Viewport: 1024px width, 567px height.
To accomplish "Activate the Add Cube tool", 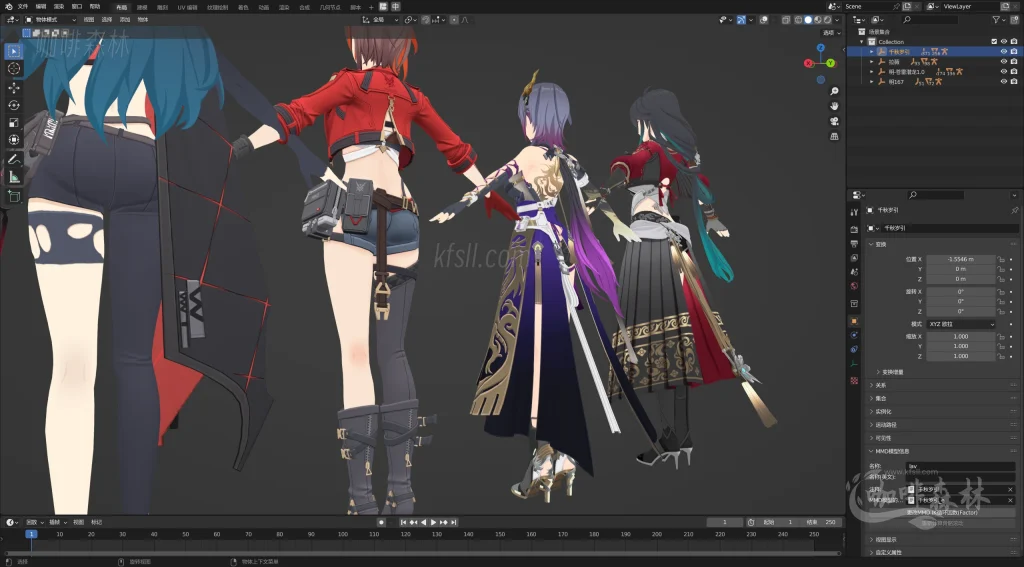I will (14, 197).
